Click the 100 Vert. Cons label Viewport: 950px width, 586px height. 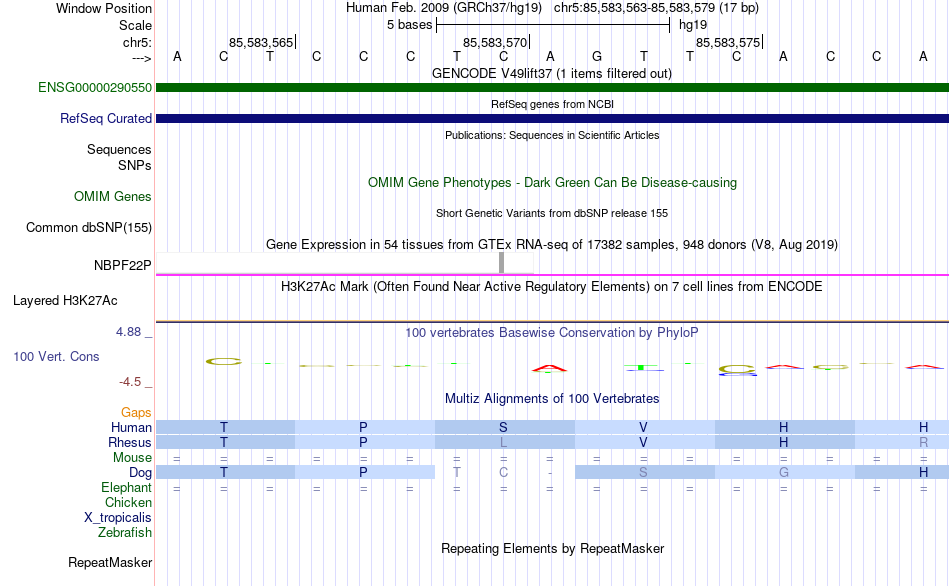pos(56,356)
